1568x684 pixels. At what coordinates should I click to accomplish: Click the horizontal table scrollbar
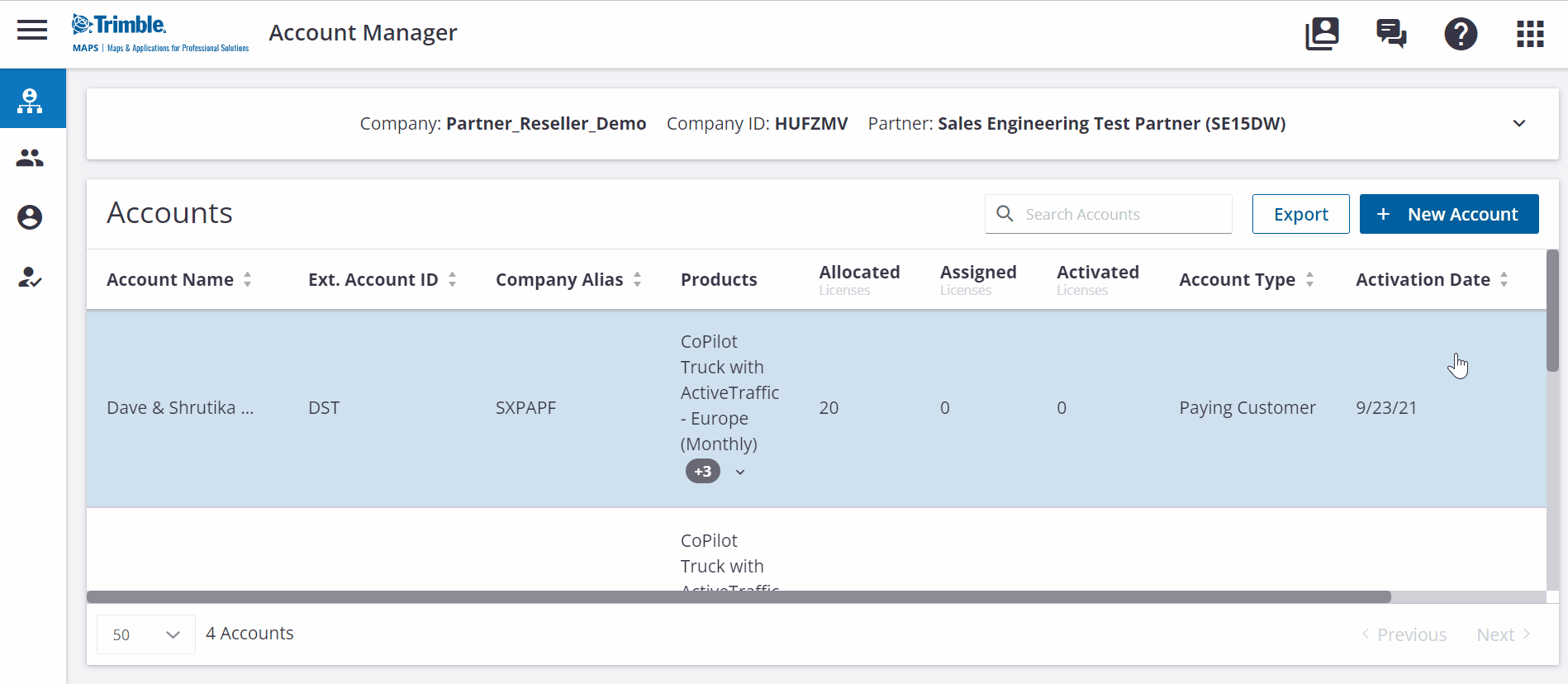(x=739, y=596)
